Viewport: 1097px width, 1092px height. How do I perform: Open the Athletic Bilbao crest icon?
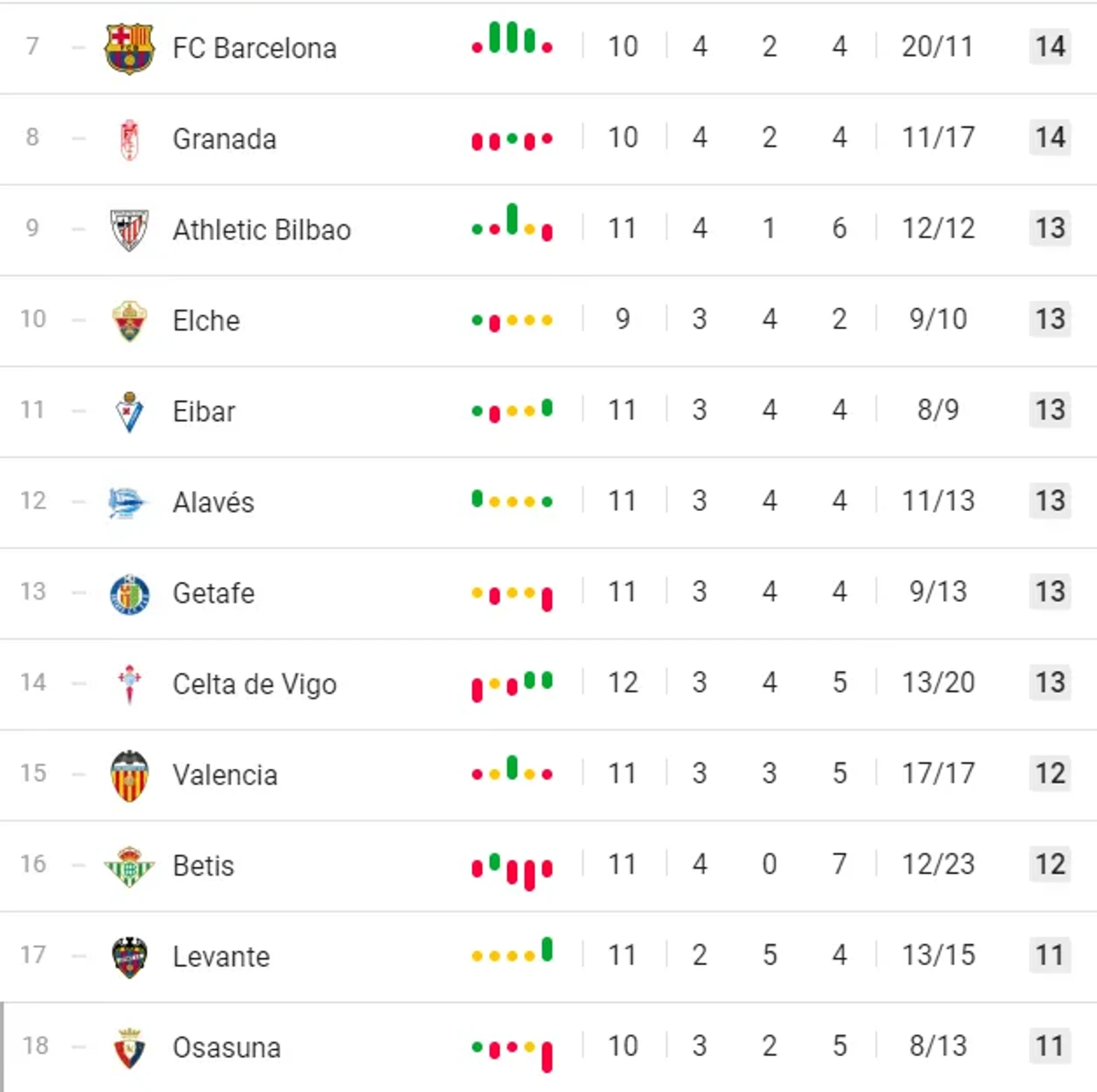129,230
